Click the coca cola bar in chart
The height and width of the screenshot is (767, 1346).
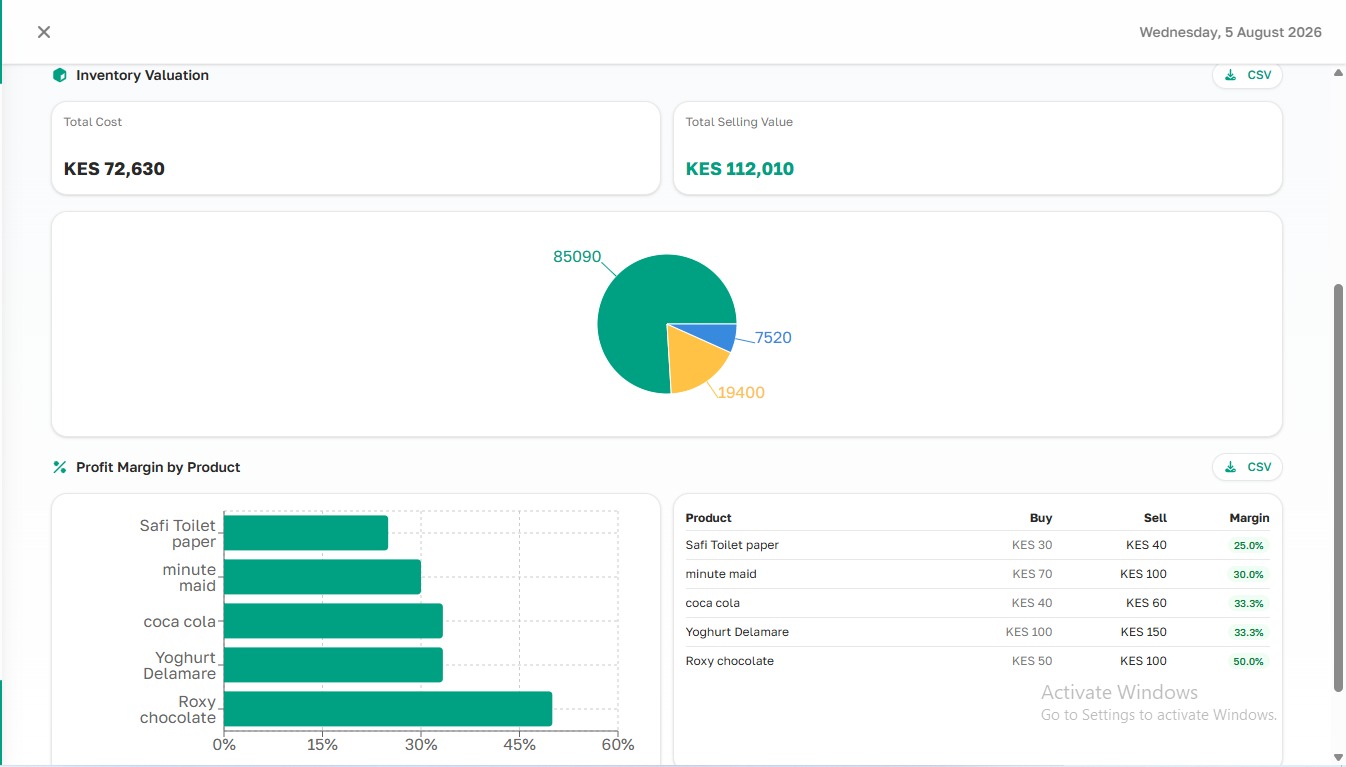tap(333, 621)
